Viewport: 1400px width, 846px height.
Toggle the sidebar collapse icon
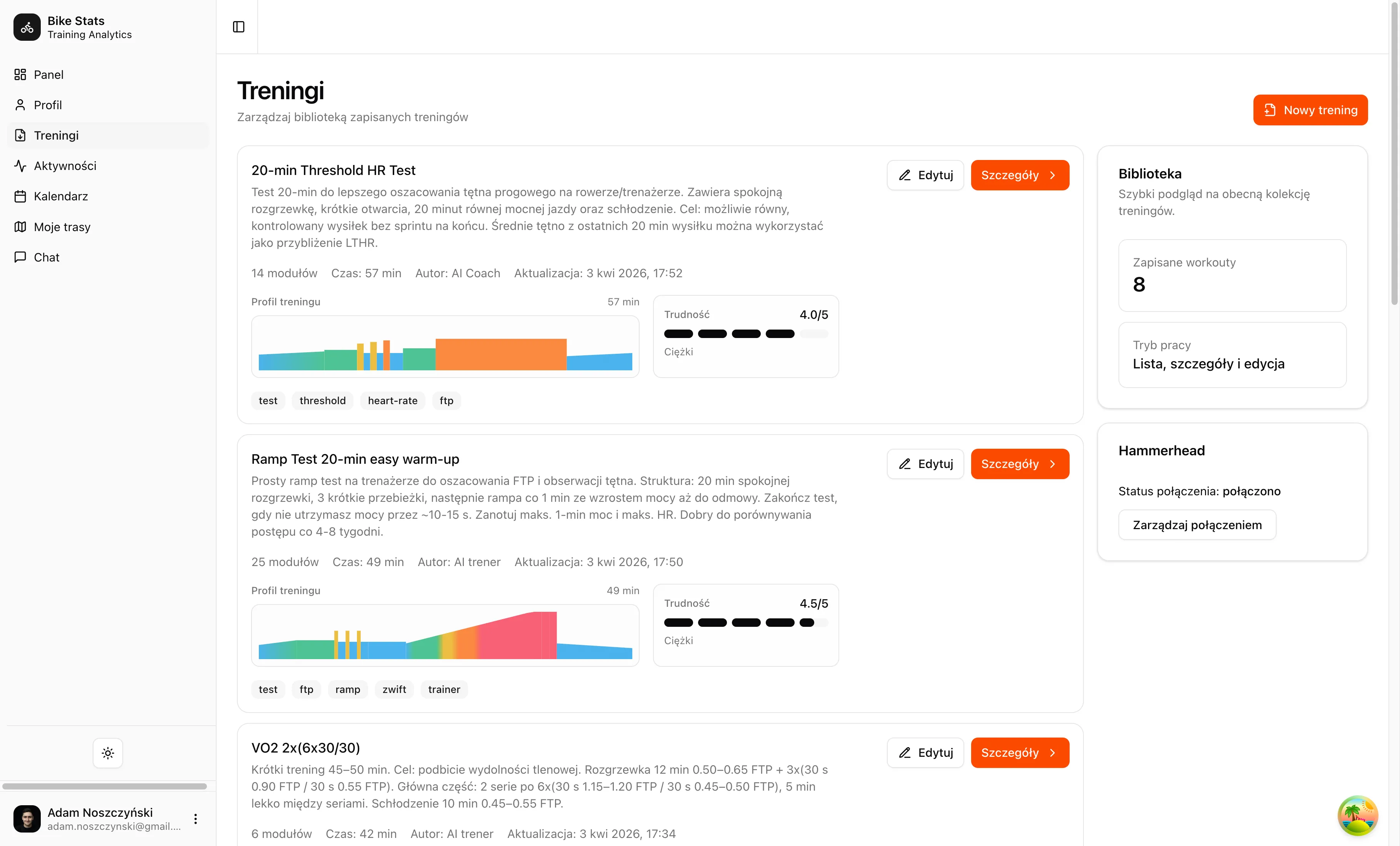[x=238, y=27]
